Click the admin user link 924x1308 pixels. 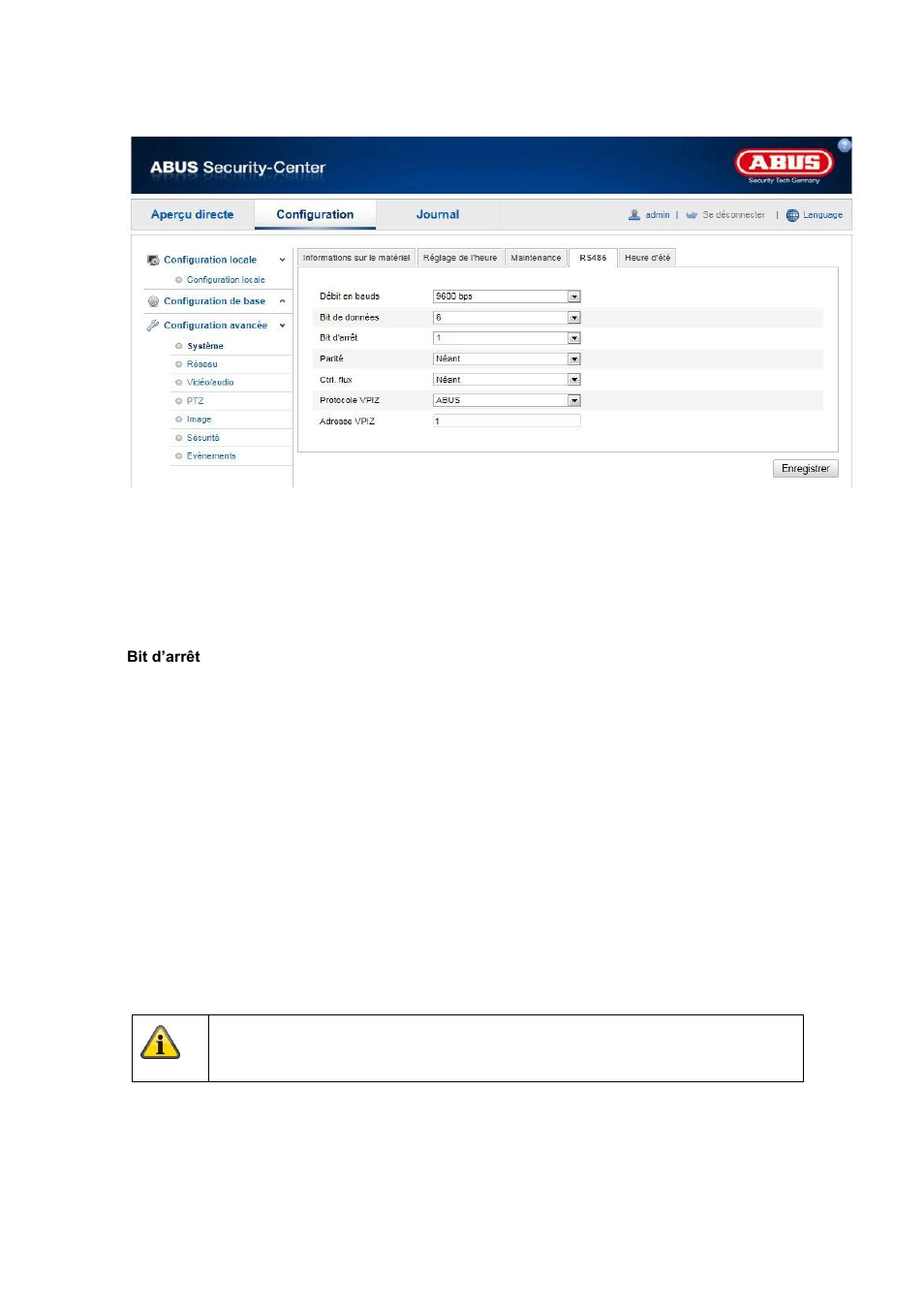pos(658,215)
